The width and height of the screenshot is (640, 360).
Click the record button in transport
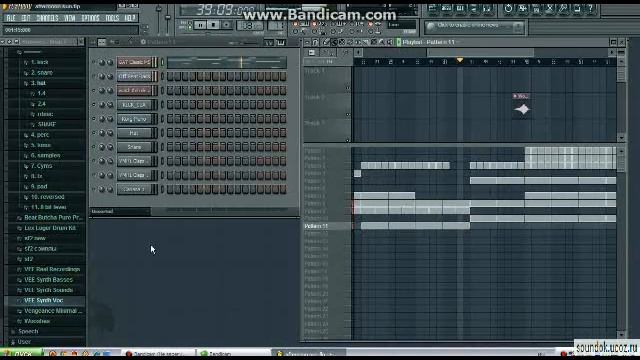click(226, 25)
